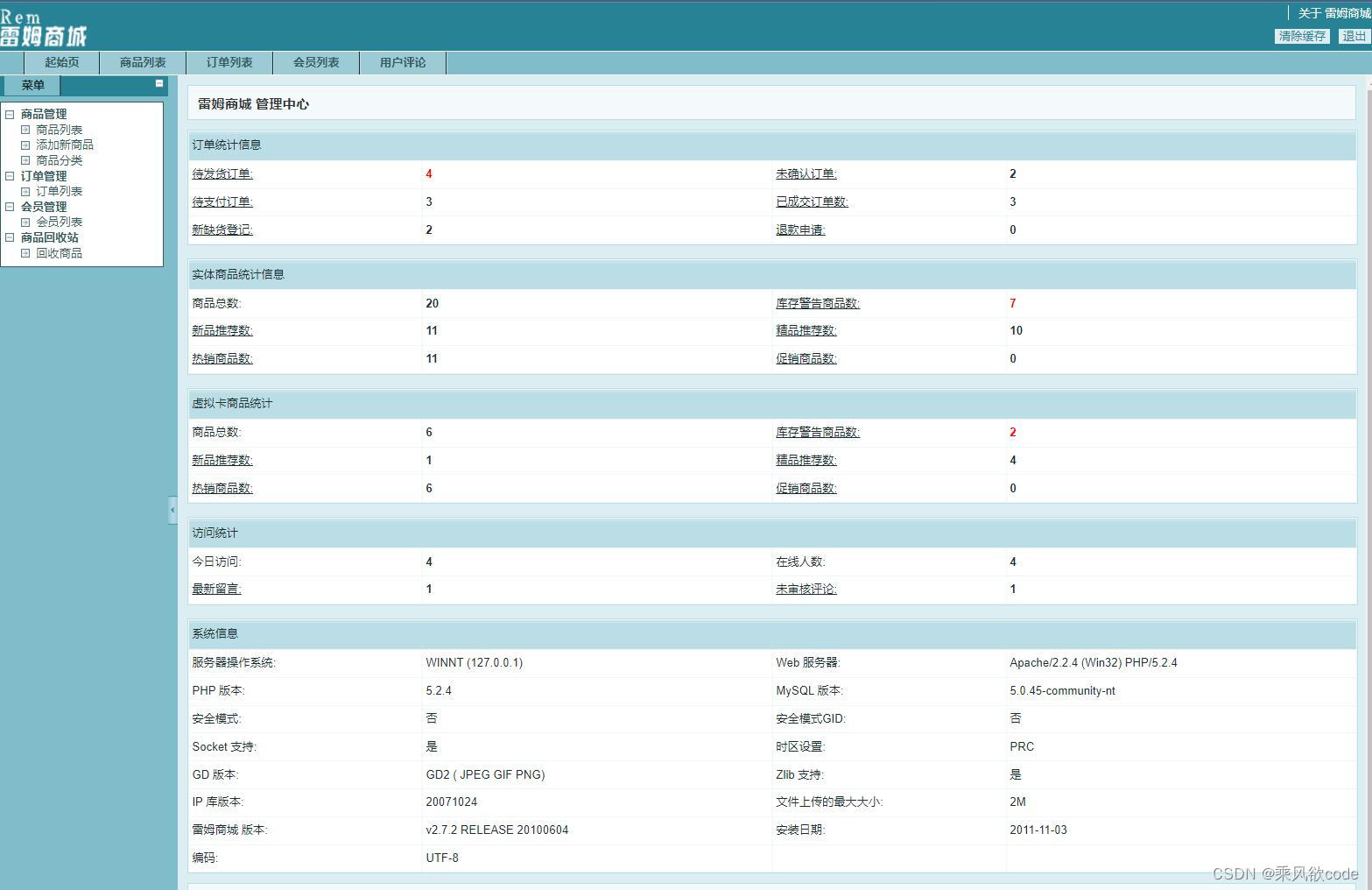1372x890 pixels.
Task: Click the Rem 雷姆商城 logo
Action: point(43,28)
